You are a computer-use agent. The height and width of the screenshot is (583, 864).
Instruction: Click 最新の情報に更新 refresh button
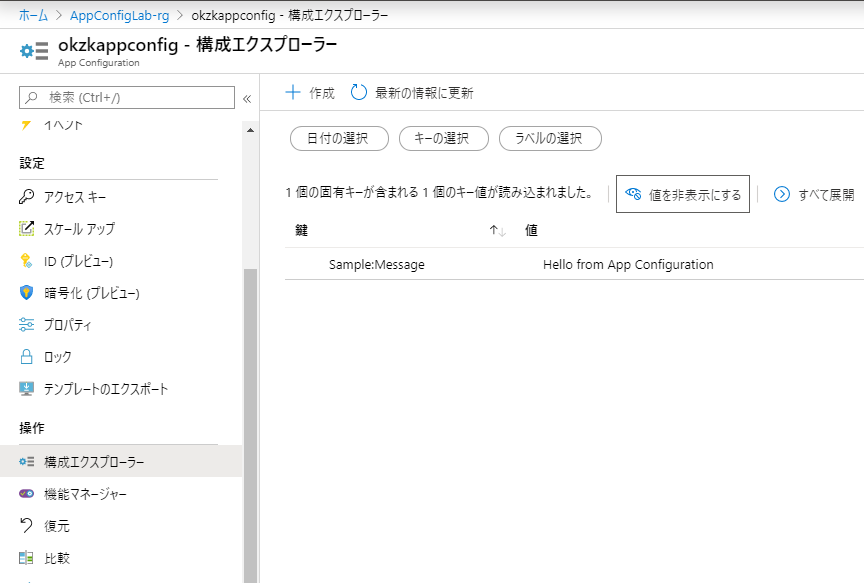[x=412, y=93]
